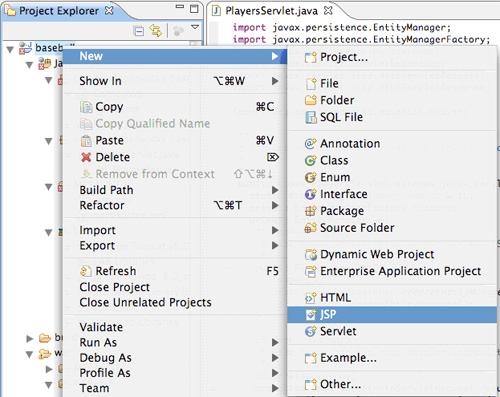Open the Export submenu

tap(175, 246)
